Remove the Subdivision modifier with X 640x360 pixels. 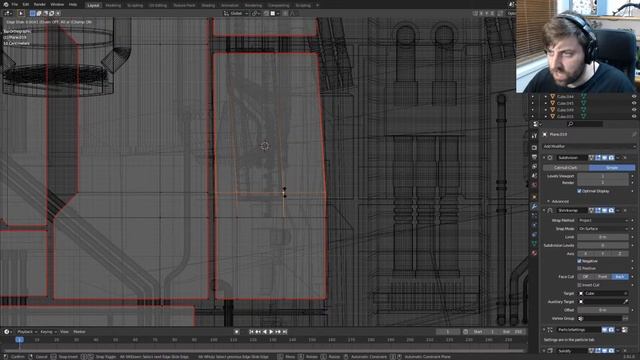pyautogui.click(x=625, y=158)
